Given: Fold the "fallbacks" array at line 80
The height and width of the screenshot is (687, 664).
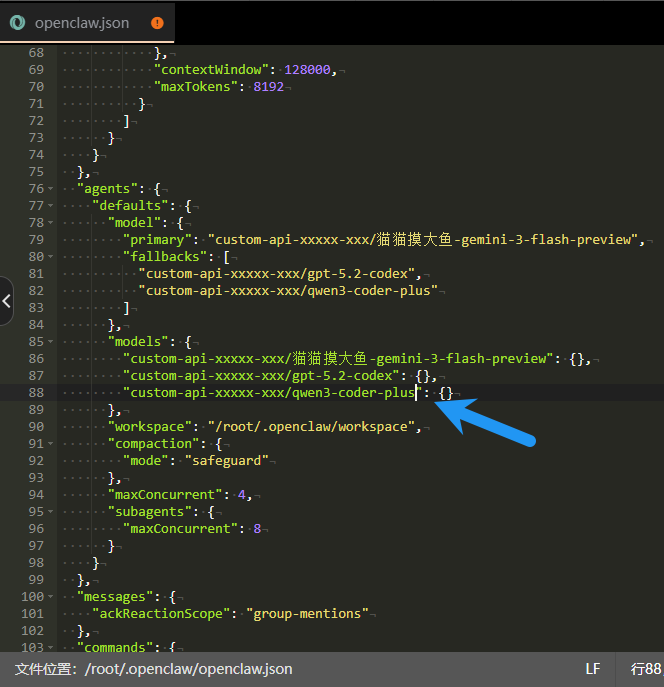Looking at the screenshot, I should (x=51, y=256).
